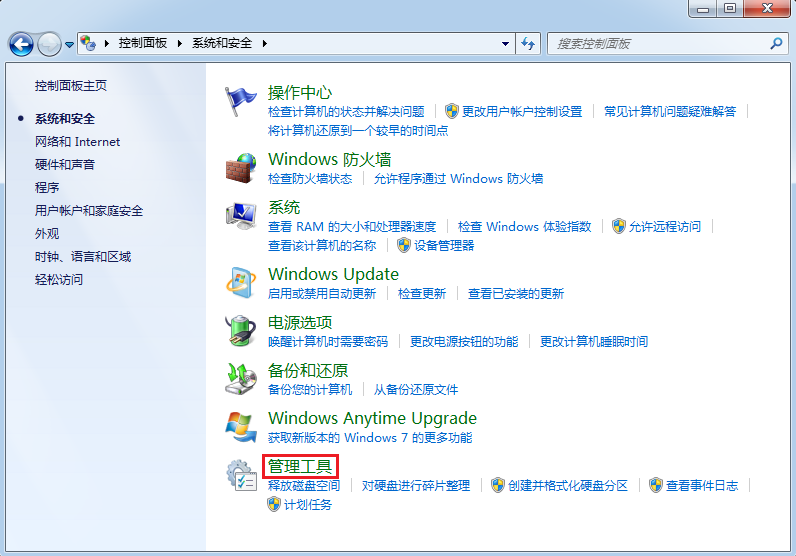The image size is (796, 556).
Task: Click the Backup and Restore icon
Action: coord(241,378)
